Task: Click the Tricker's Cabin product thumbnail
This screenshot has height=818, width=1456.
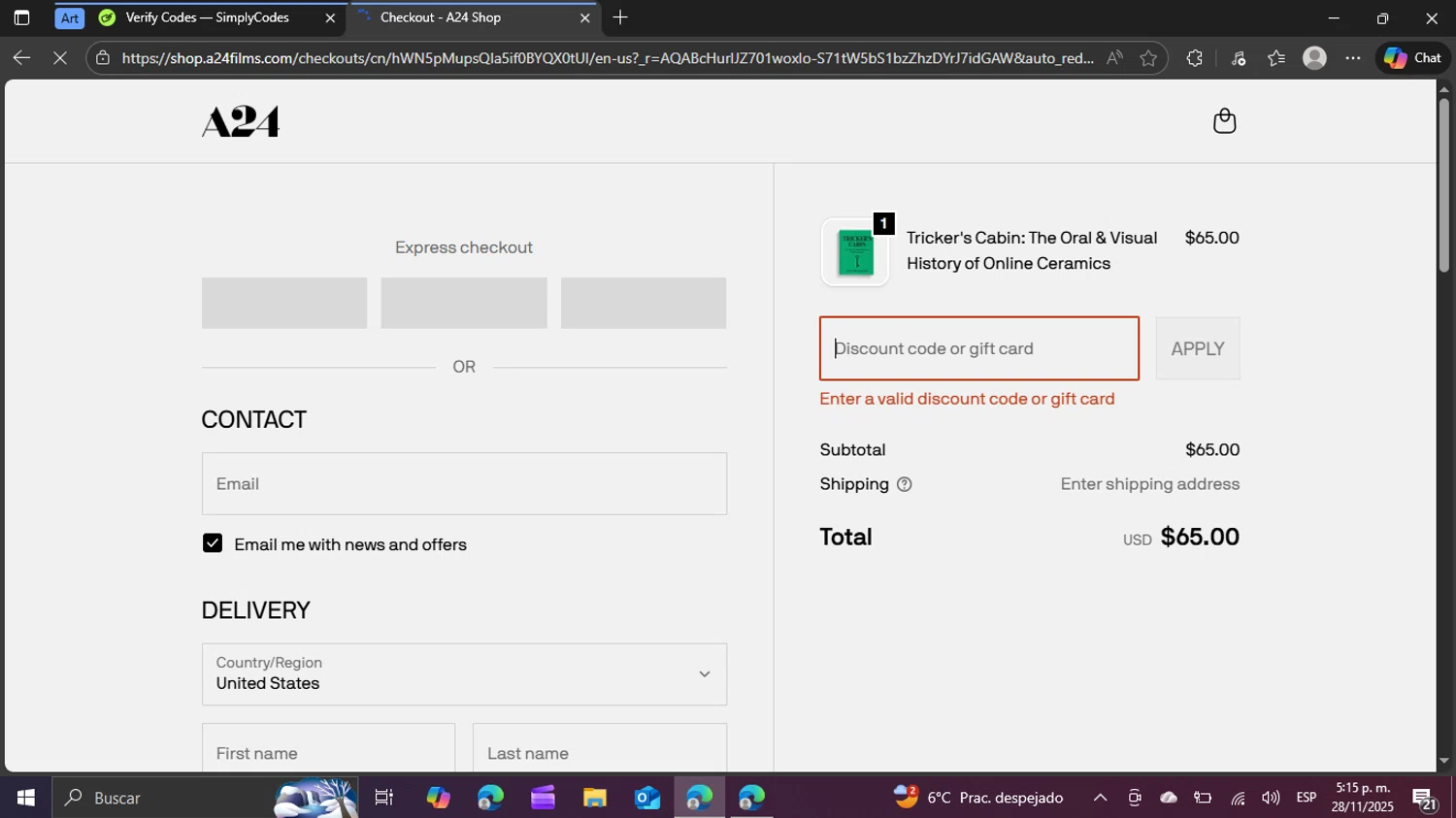Action: tap(855, 252)
